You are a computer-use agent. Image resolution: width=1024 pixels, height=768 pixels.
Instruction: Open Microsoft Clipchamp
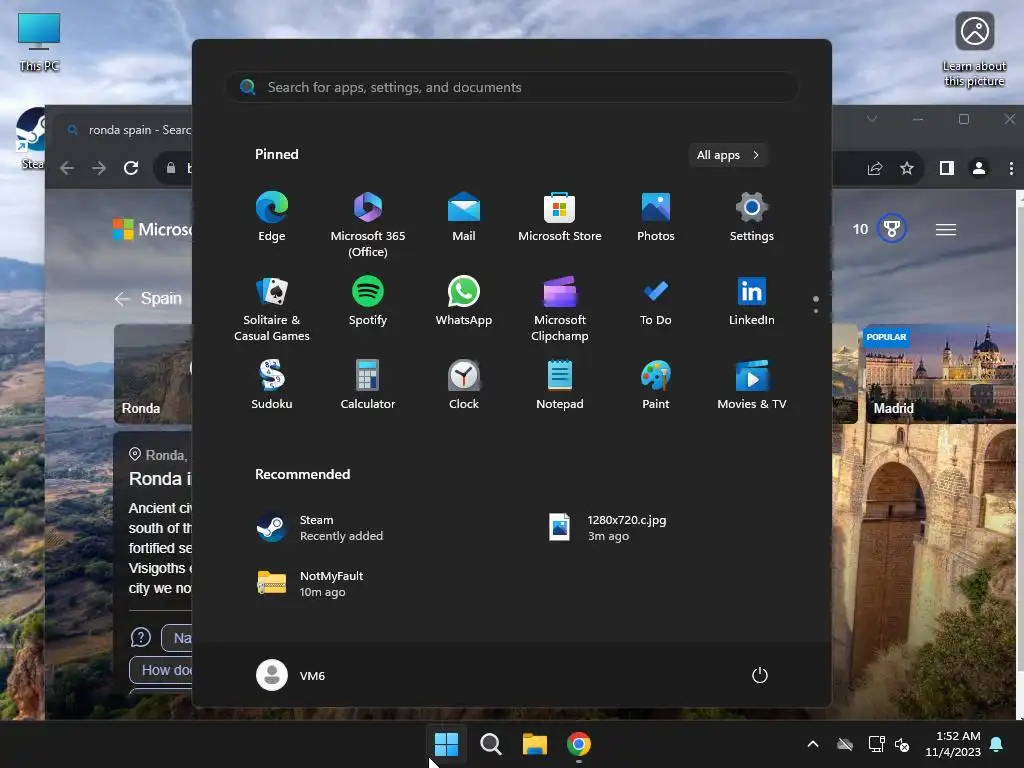(x=560, y=309)
